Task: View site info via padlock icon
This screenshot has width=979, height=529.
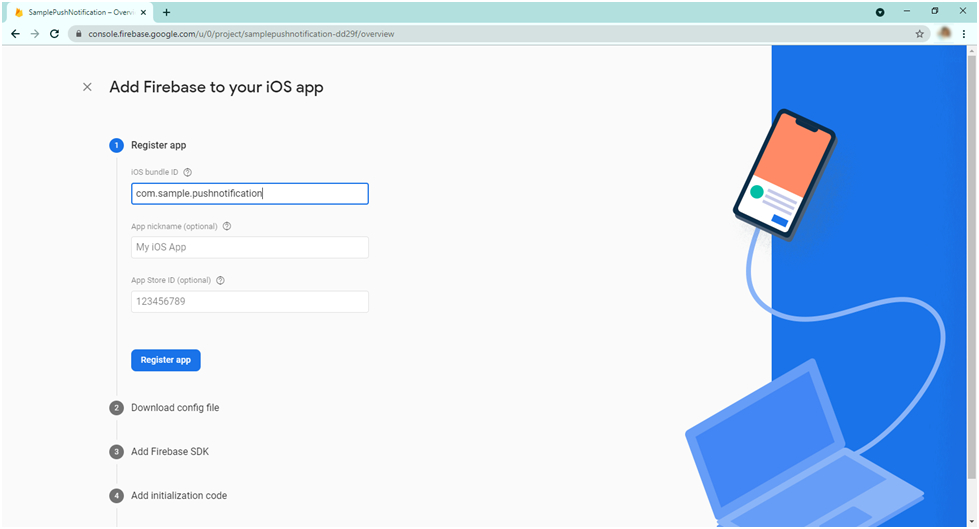Action: click(79, 34)
